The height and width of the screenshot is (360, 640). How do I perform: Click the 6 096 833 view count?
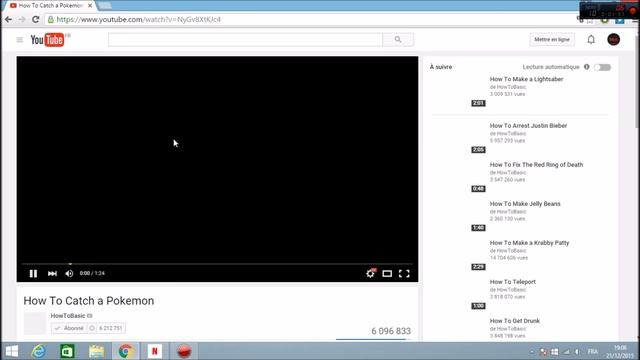coord(391,331)
